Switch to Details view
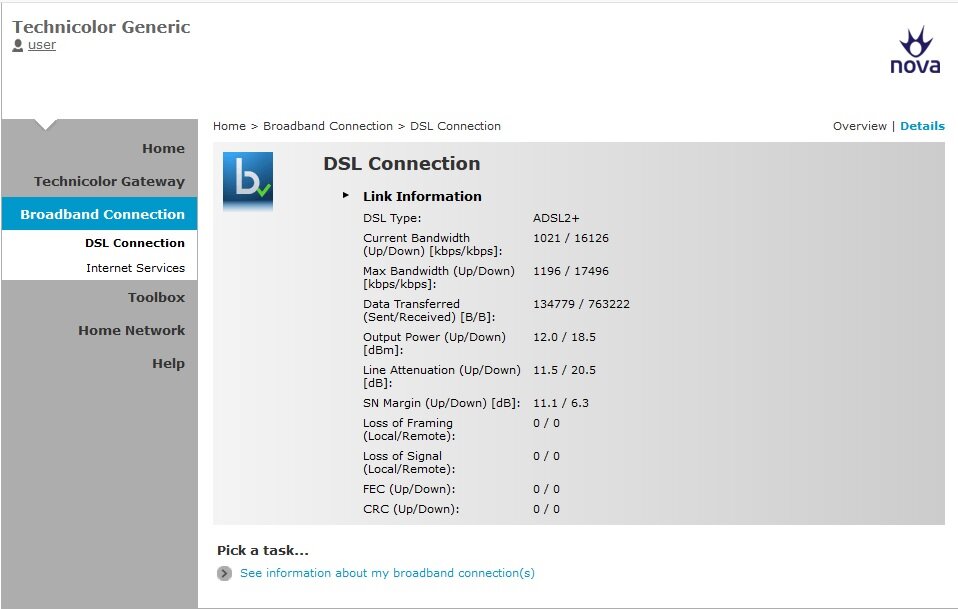958x609 pixels. (922, 126)
